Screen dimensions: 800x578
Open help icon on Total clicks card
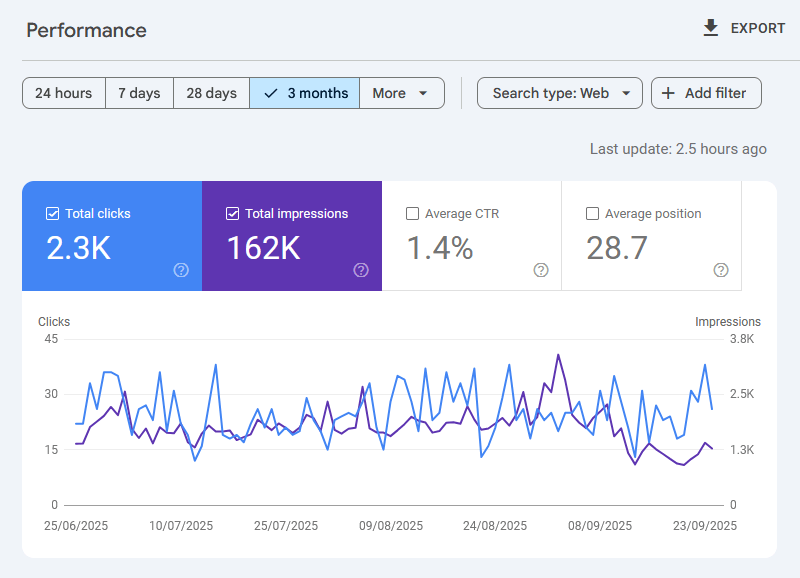[x=181, y=270]
